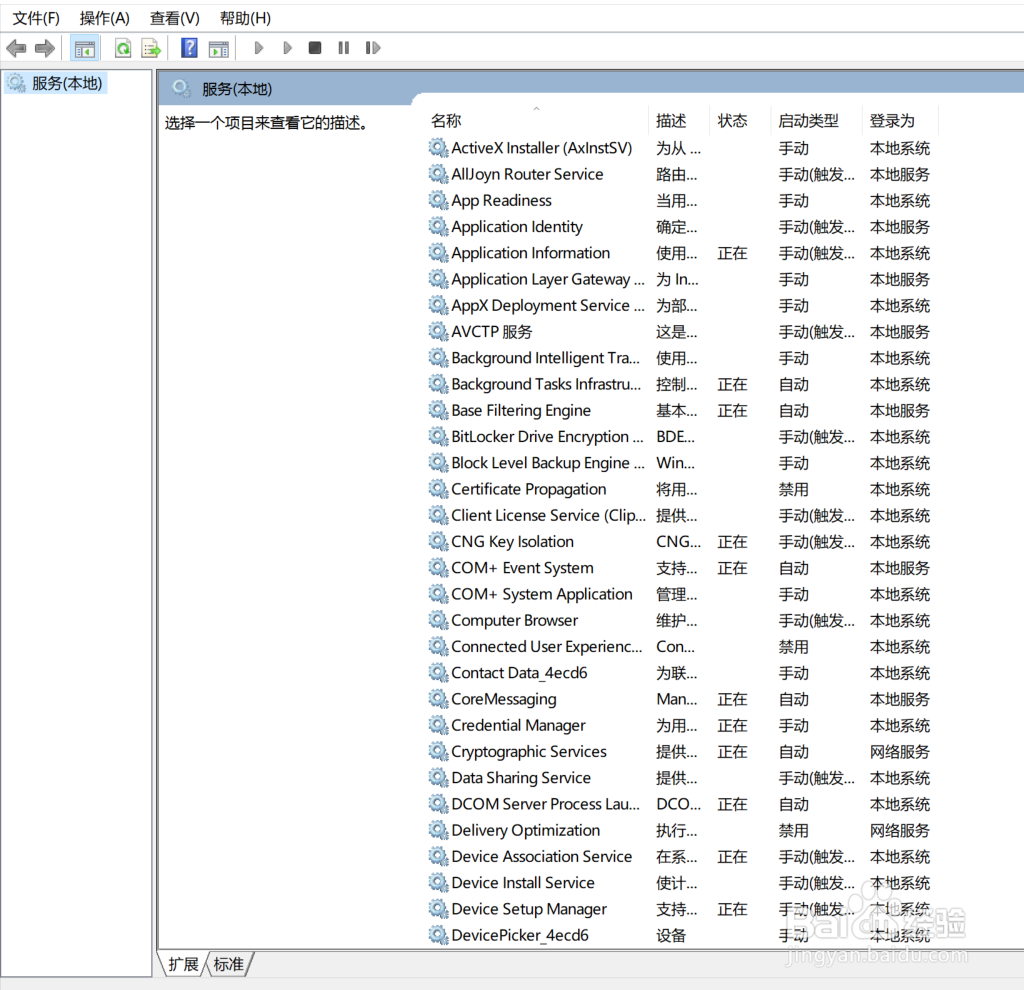Select the AppX Deployment Service row
The height and width of the screenshot is (990, 1024).
pyautogui.click(x=679, y=305)
